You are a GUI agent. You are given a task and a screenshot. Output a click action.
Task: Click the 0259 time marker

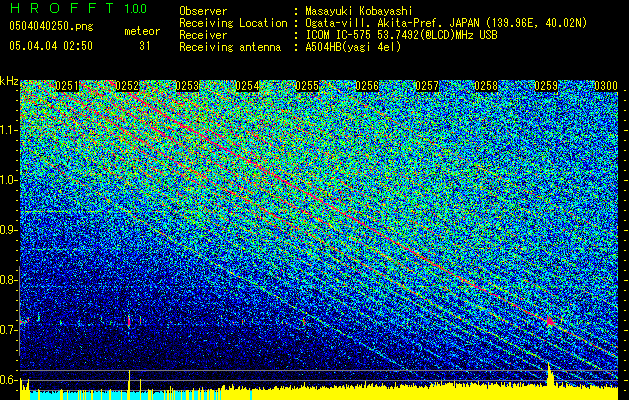click(546, 86)
